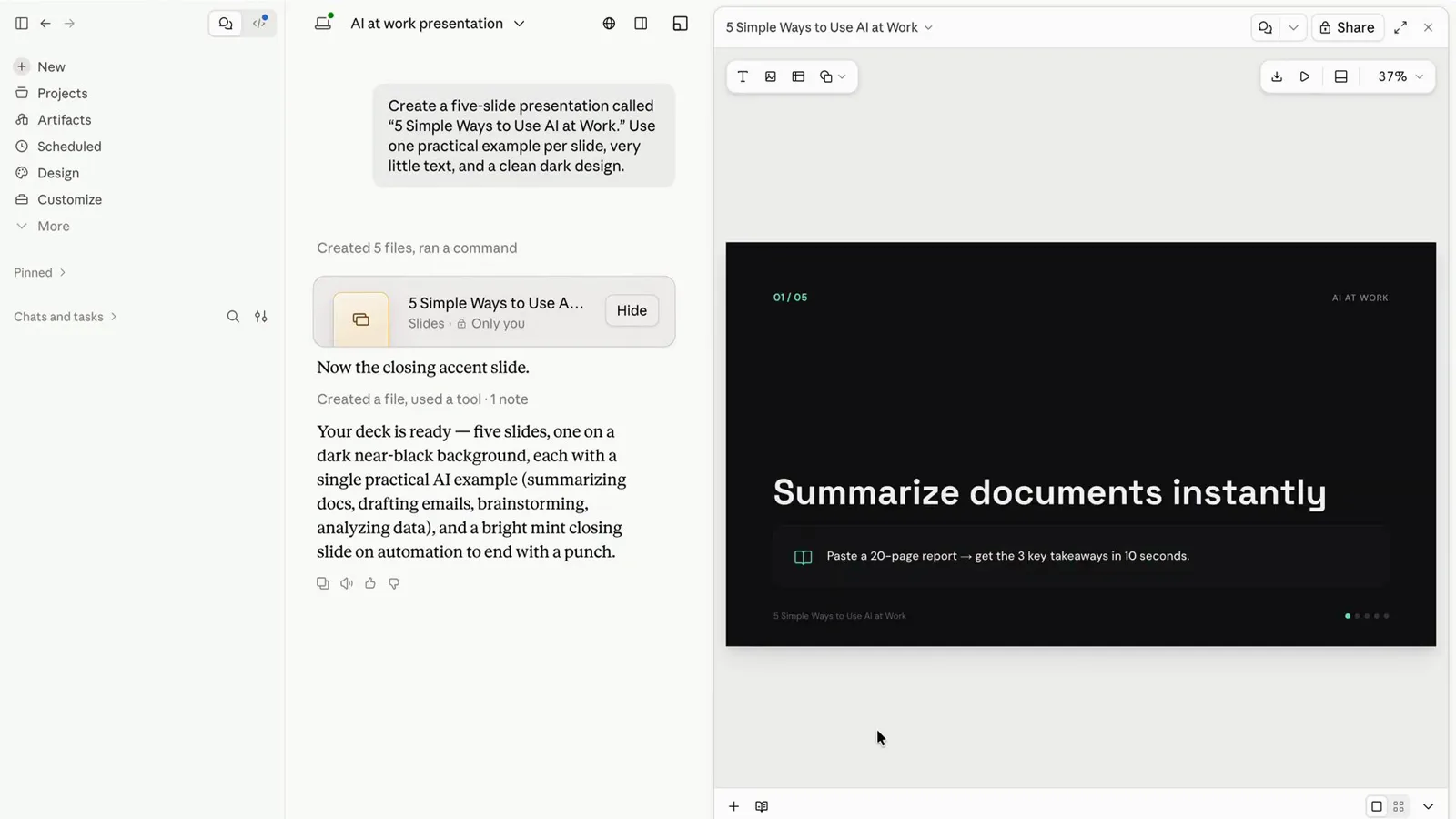Image resolution: width=1456 pixels, height=819 pixels.
Task: Toggle the speaker notes layout icon
Action: [x=1340, y=76]
